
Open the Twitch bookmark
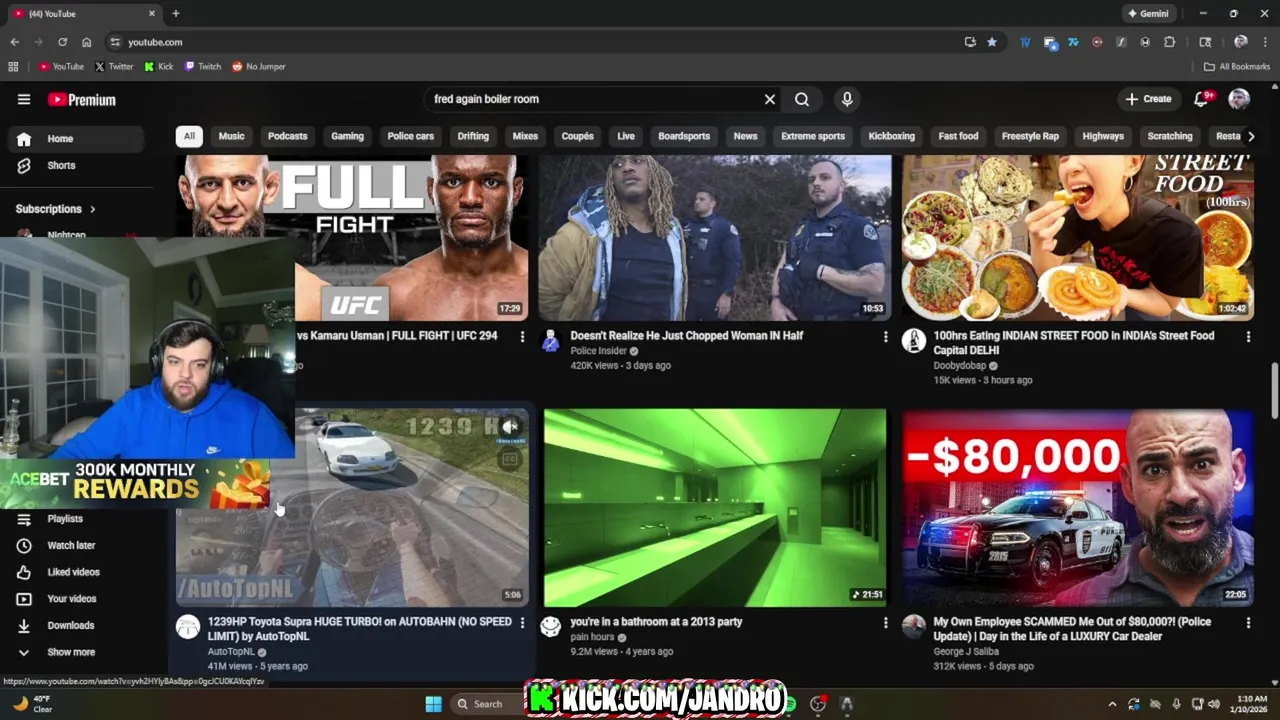click(203, 67)
